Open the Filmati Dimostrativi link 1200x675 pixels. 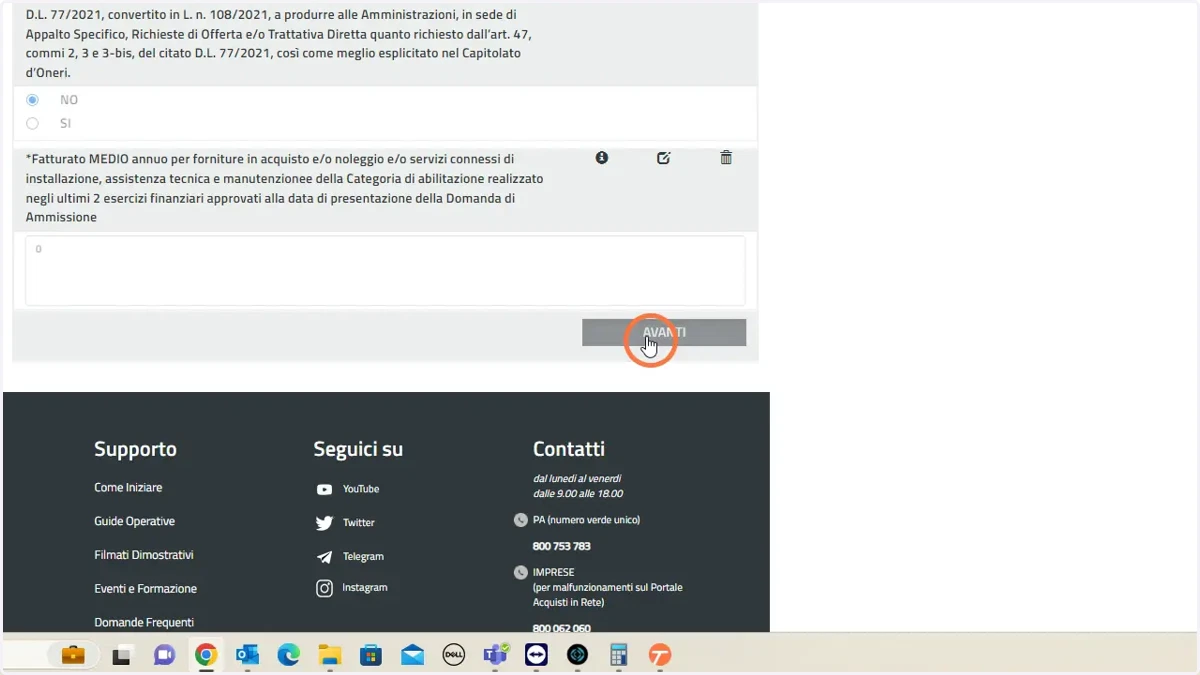coord(144,555)
